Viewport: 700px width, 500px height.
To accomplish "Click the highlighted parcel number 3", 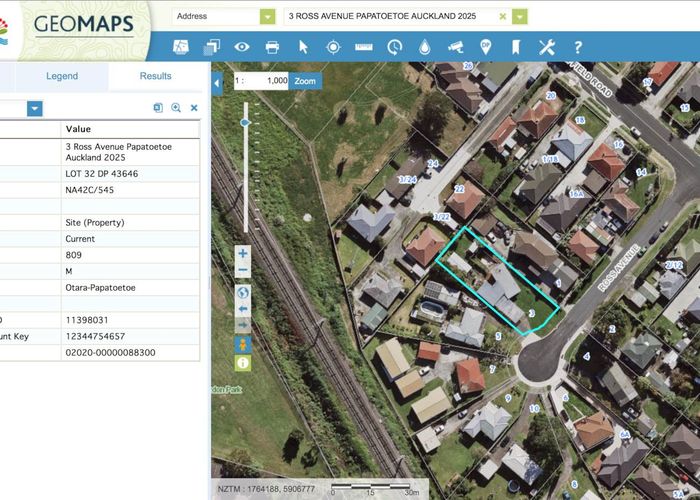I will [532, 313].
